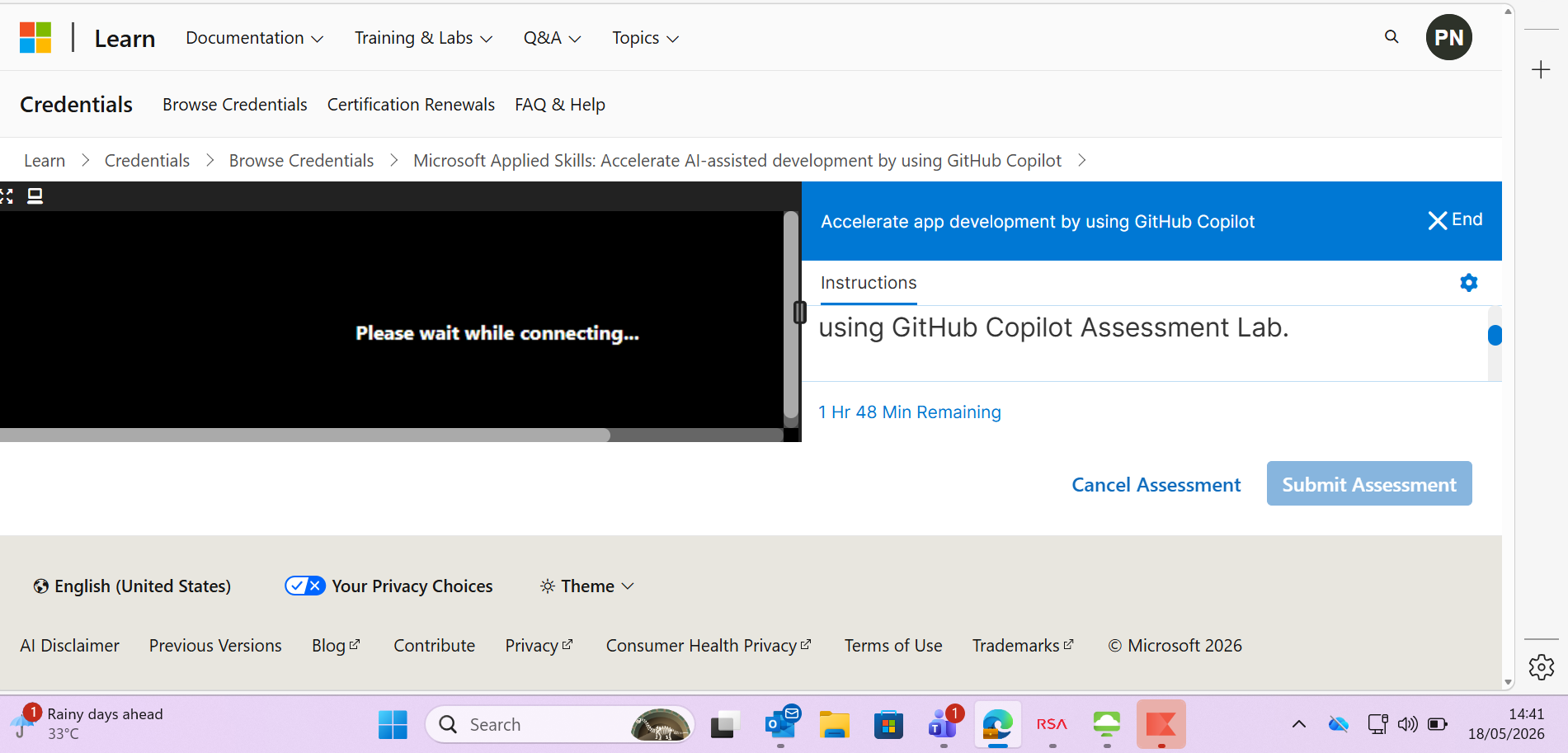Click the taskbar Search box
Screen dimensions: 1568x753
(560, 725)
